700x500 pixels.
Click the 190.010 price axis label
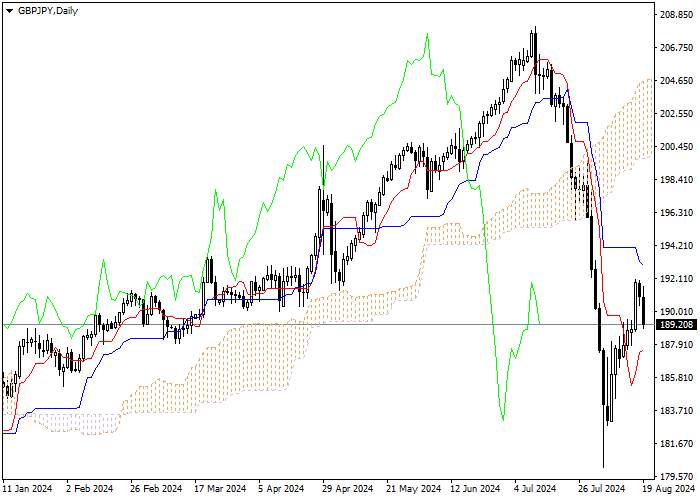pyautogui.click(x=677, y=312)
